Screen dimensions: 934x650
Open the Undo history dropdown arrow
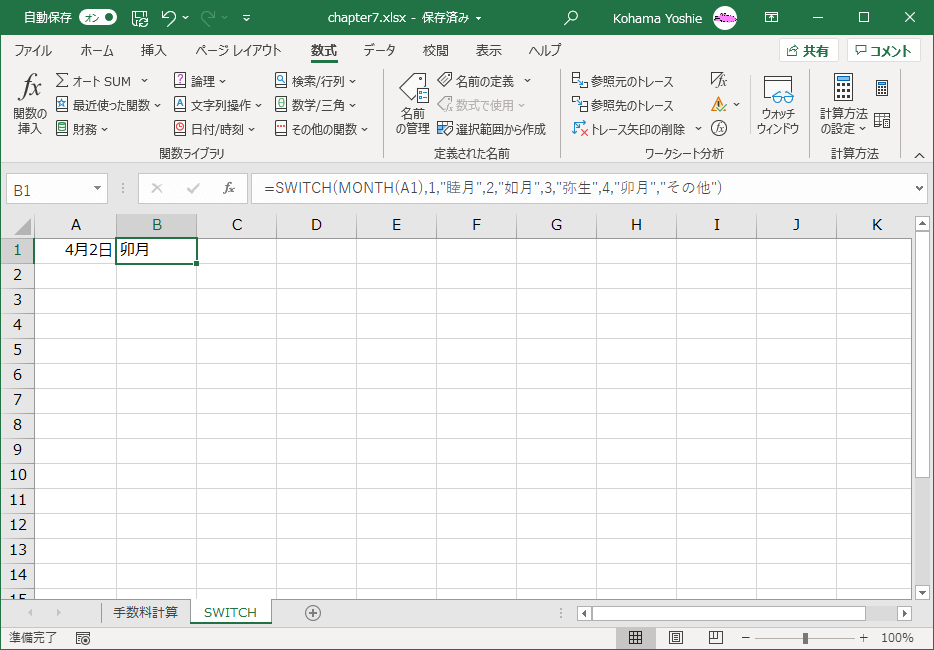tap(185, 18)
